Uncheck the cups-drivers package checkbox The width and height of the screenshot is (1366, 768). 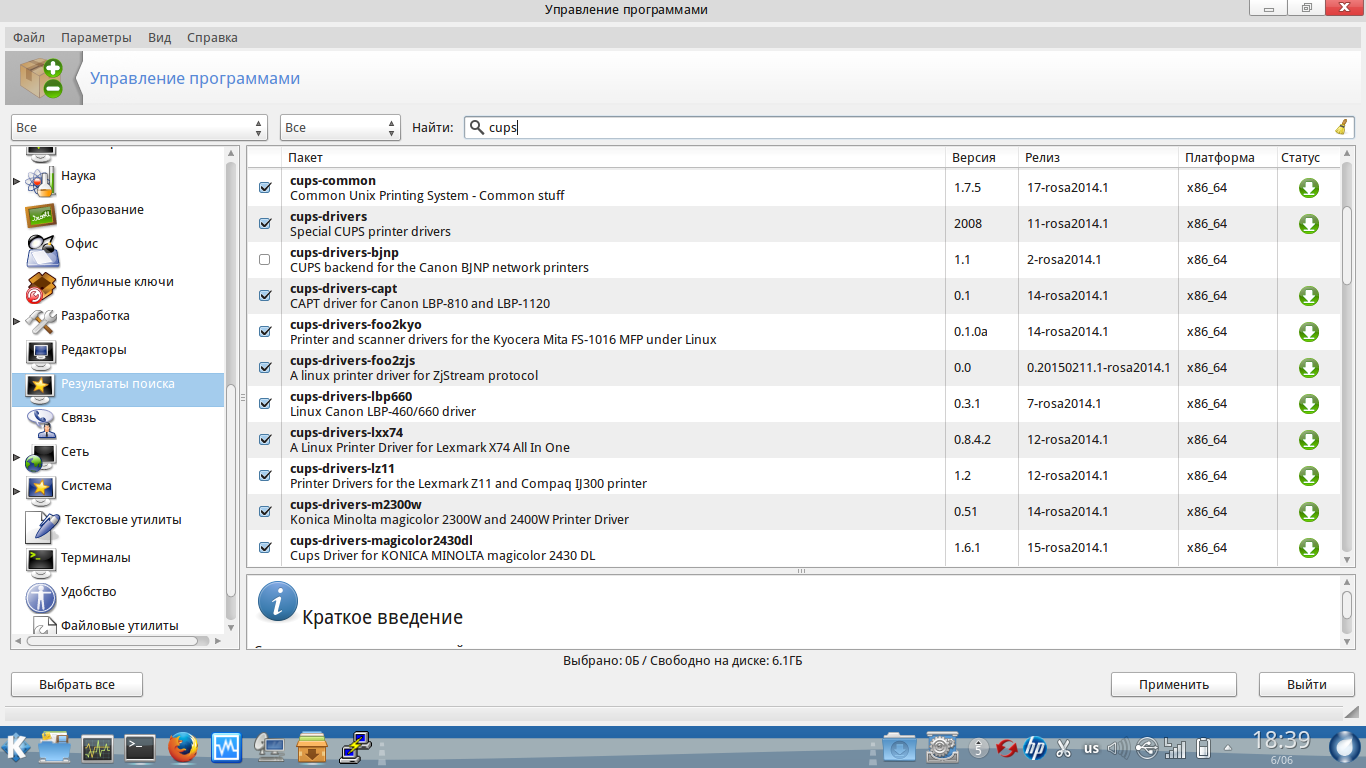tap(265, 224)
